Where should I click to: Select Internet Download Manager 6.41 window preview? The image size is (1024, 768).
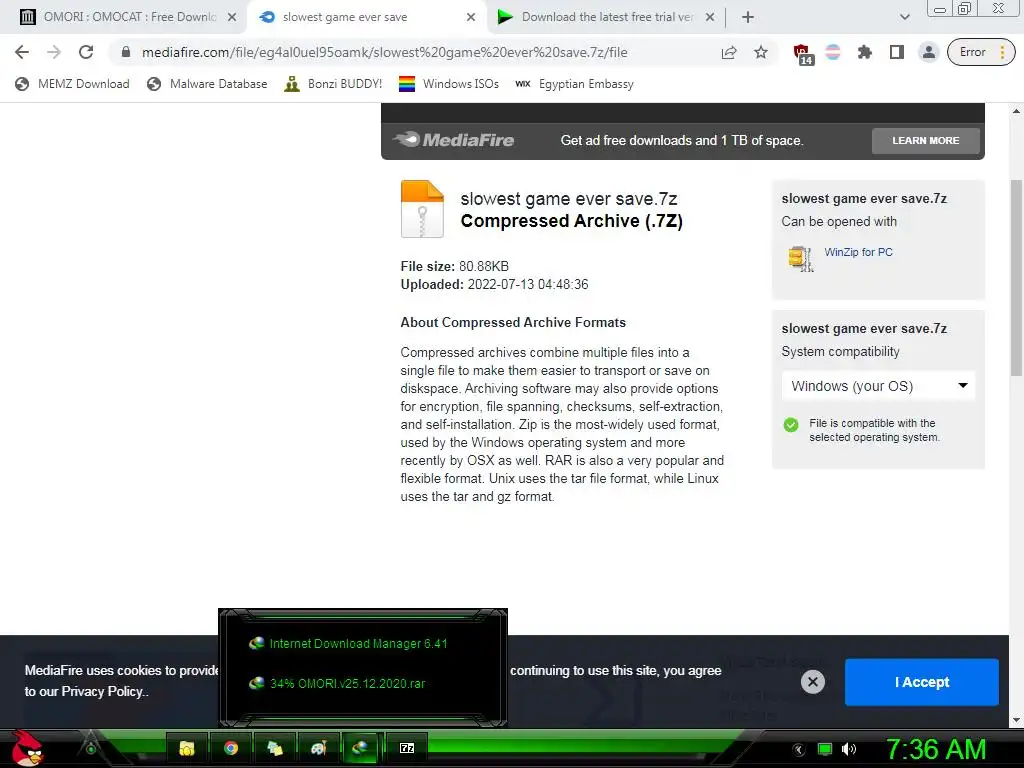(x=349, y=643)
